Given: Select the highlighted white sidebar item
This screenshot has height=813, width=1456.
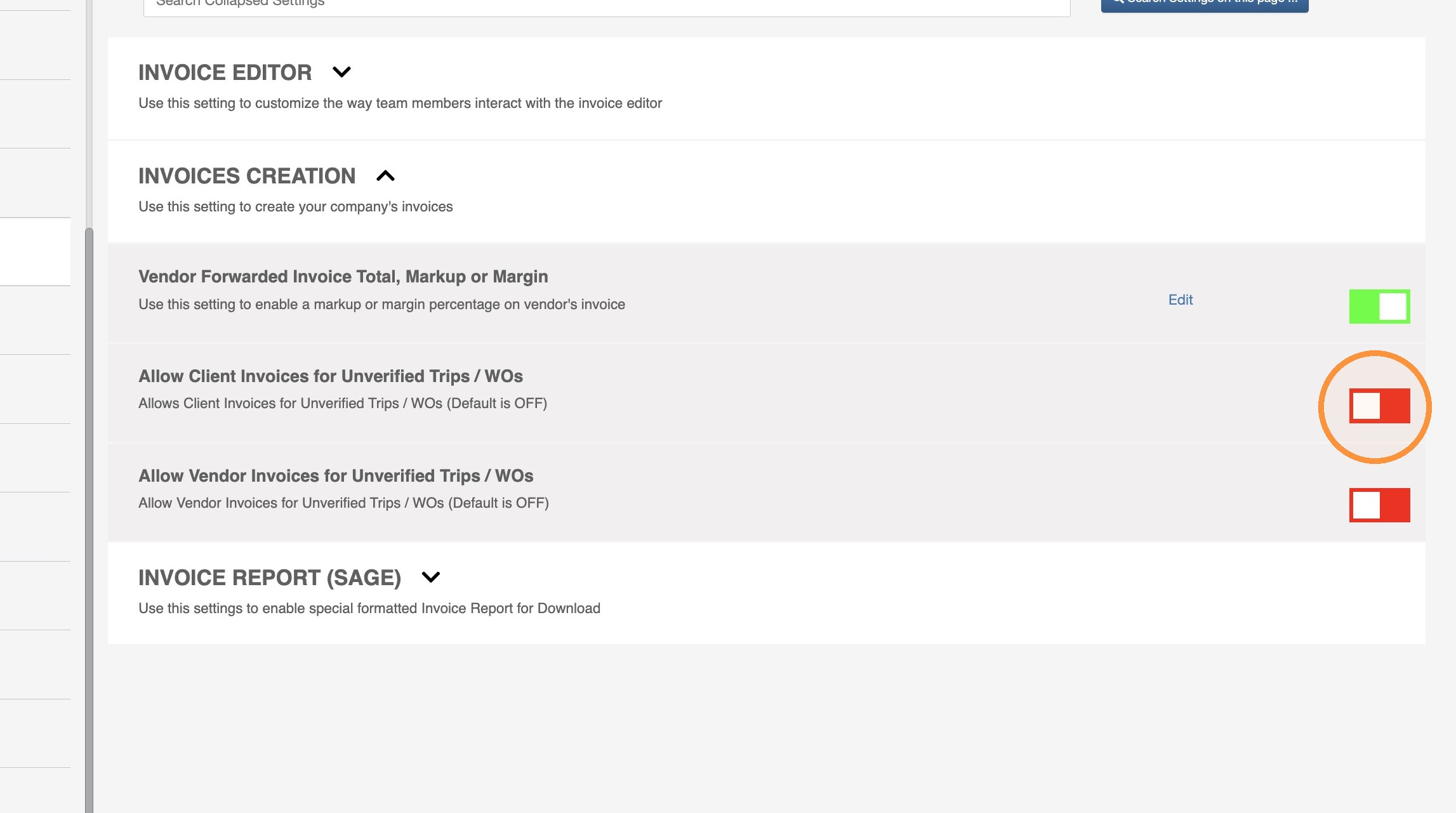Looking at the screenshot, I should tap(35, 252).
